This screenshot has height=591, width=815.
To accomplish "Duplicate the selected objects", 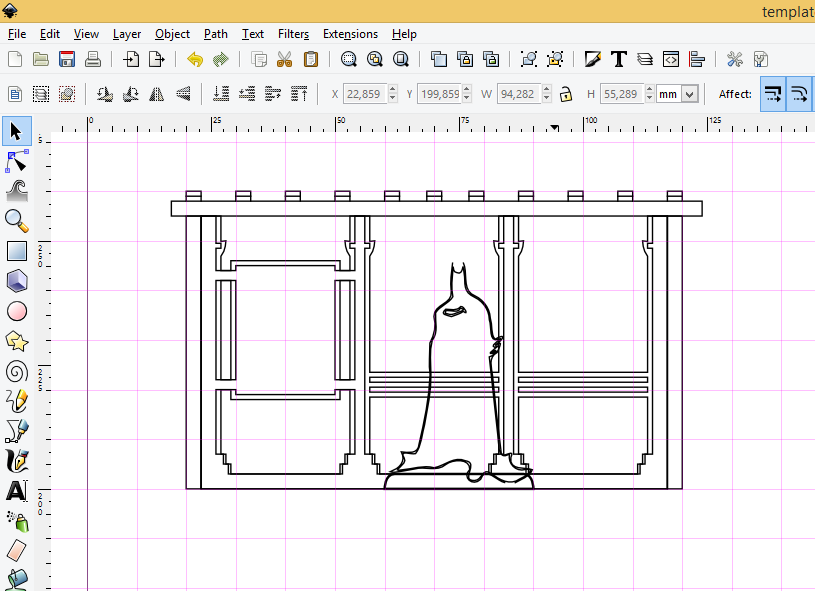I will click(x=439, y=59).
